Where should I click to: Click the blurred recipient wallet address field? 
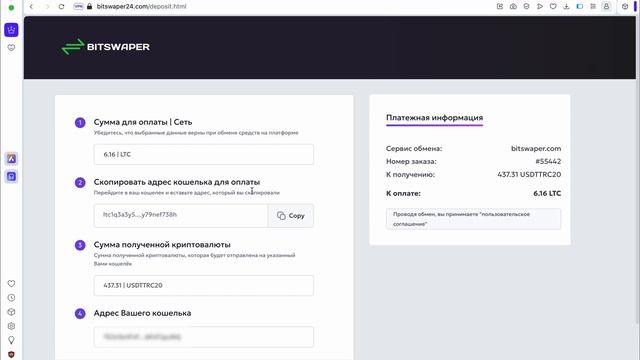204,337
